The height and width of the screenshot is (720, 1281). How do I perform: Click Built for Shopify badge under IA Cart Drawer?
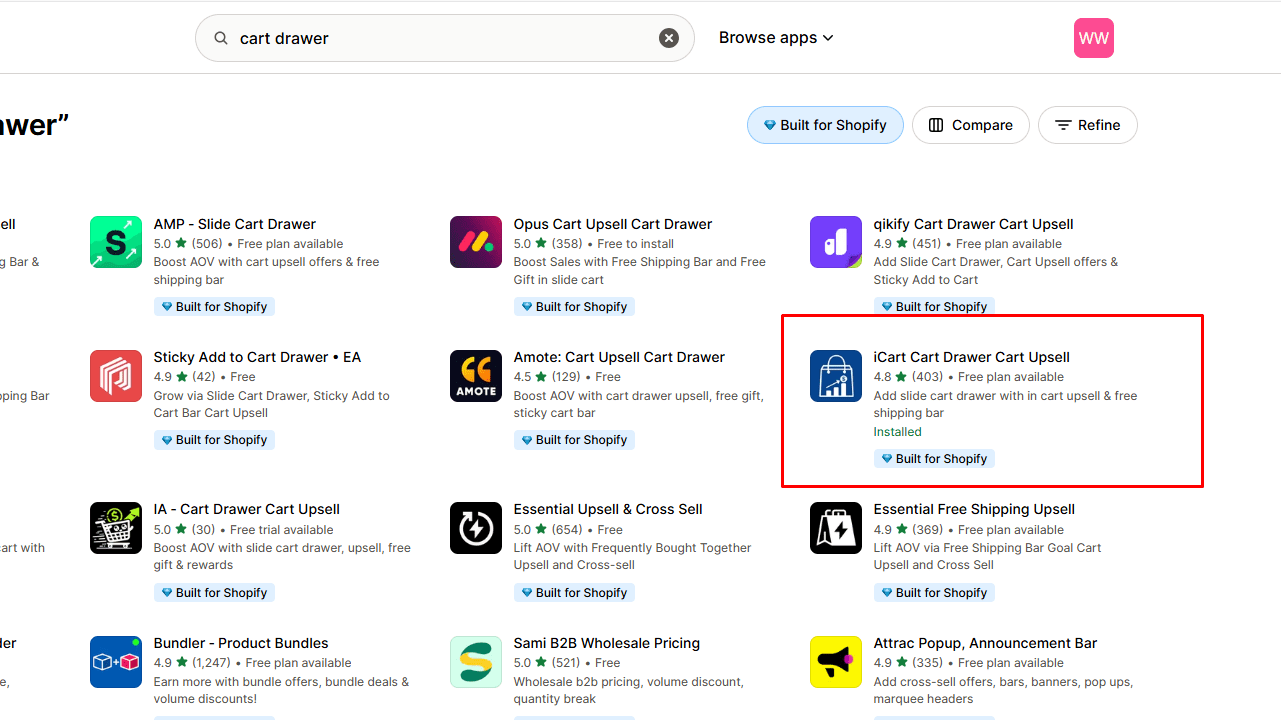coord(214,593)
